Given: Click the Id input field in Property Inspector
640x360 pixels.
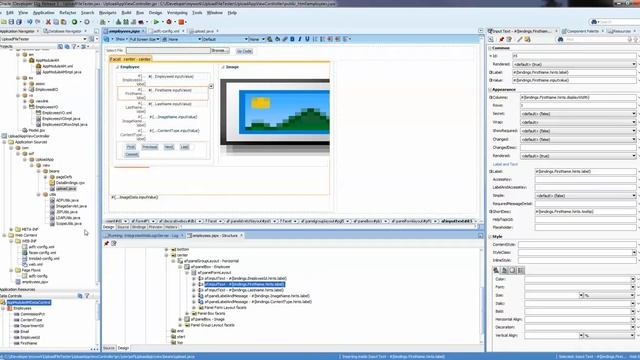Looking at the screenshot, I should click(574, 56).
